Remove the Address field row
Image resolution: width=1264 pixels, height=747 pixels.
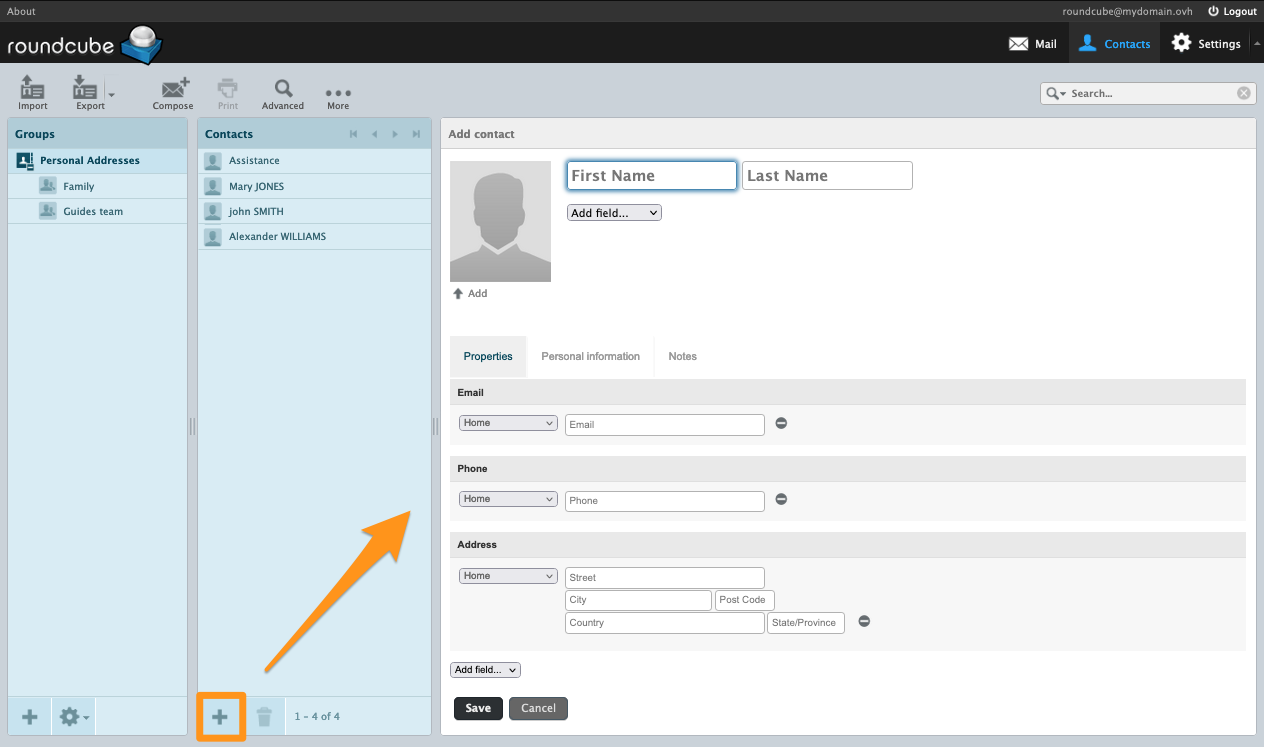[864, 621]
